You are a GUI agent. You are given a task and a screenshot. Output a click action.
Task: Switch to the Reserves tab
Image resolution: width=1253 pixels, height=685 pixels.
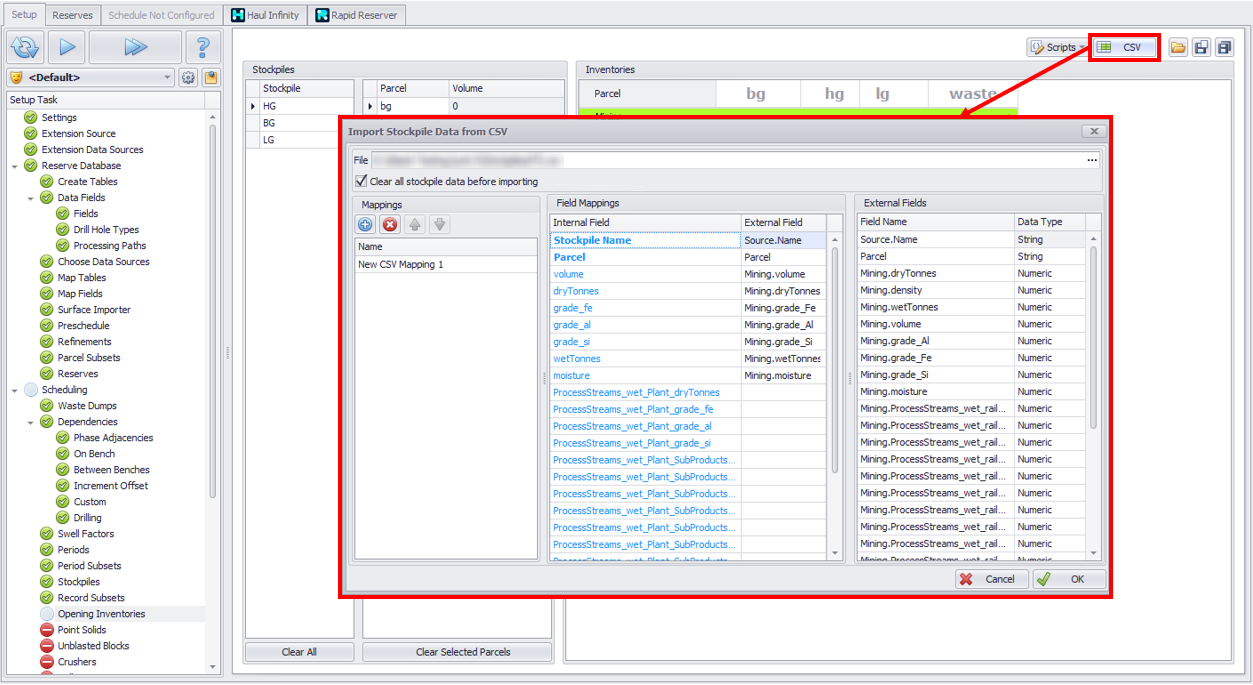pyautogui.click(x=72, y=15)
